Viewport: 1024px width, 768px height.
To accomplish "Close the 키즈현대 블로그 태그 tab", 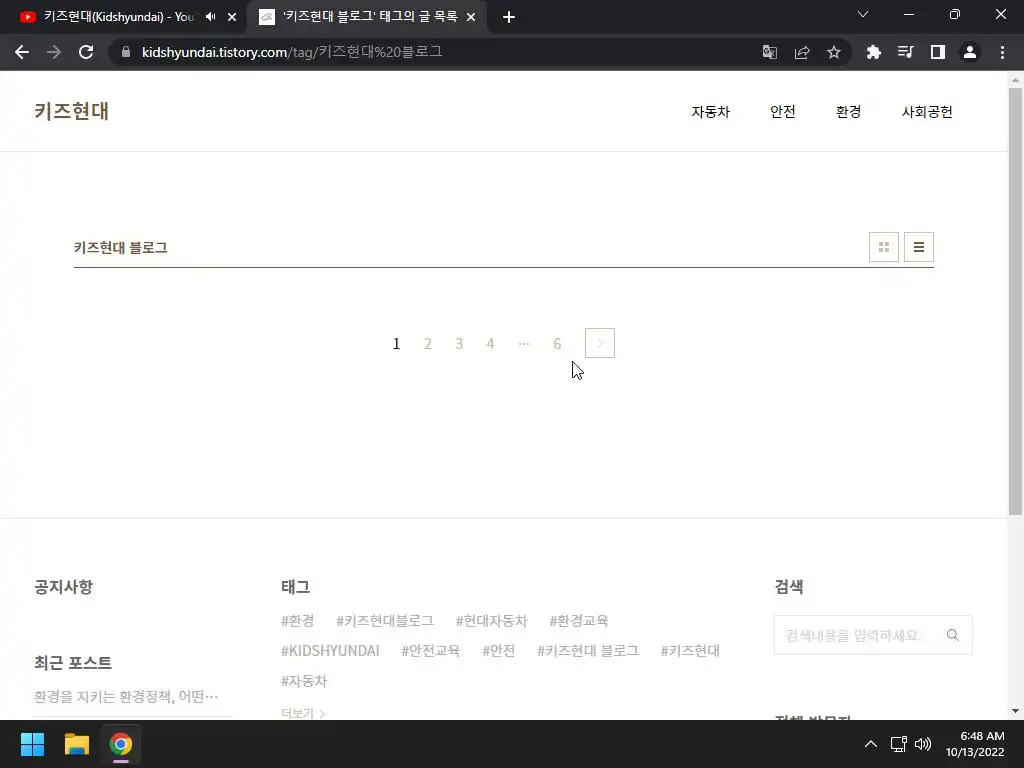I will [x=471, y=17].
